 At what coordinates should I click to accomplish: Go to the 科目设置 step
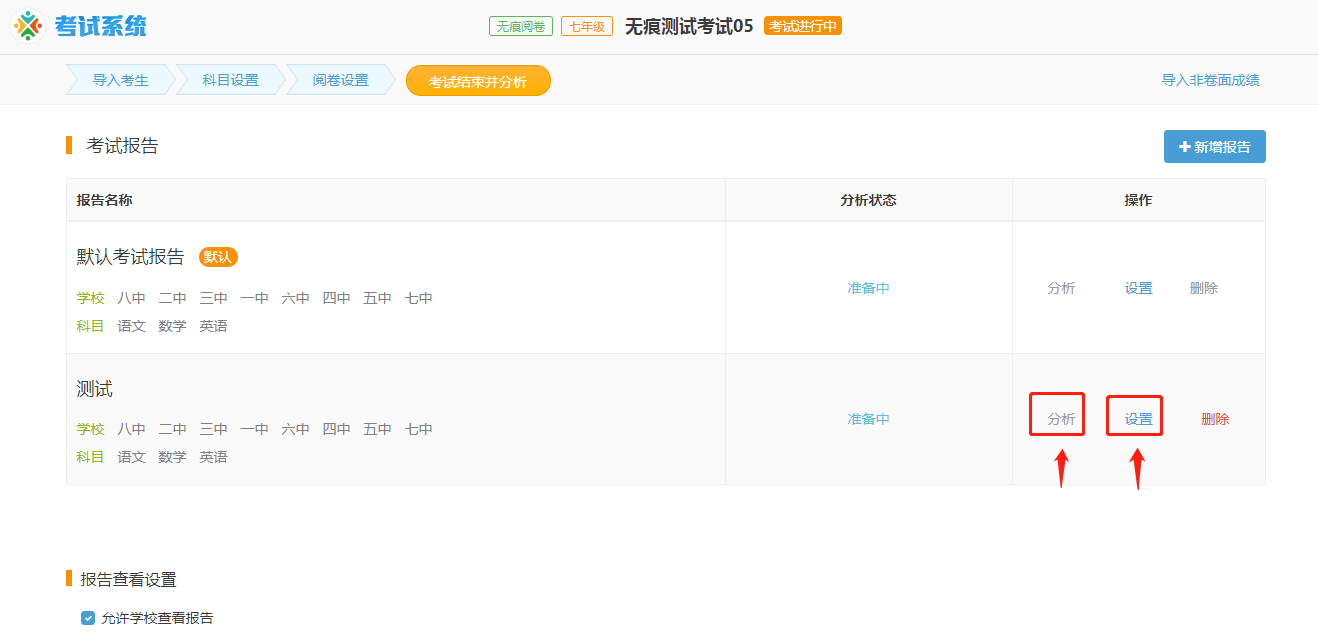231,81
